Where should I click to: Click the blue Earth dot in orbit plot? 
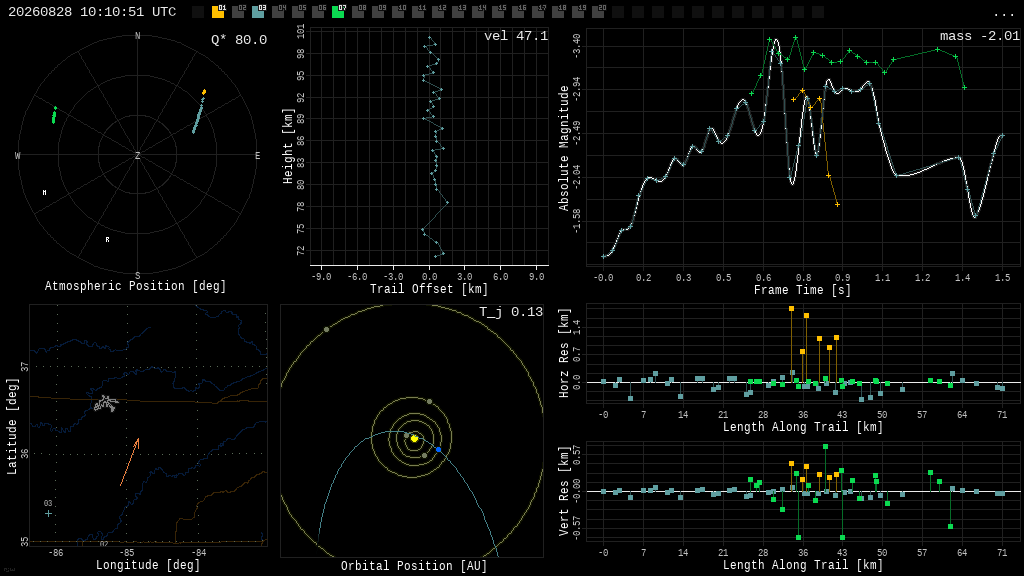(438, 449)
